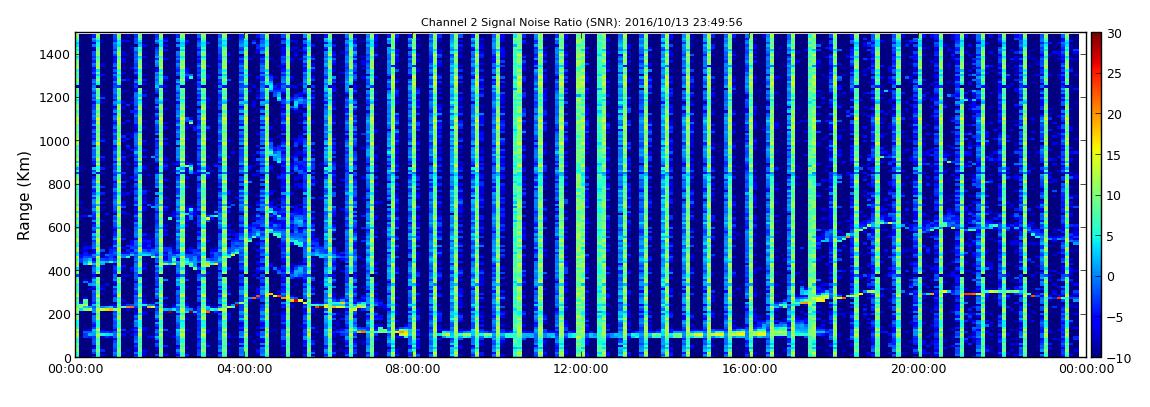This screenshot has width=1150, height=407.
Task: Click the 200 range tick label
Action: click(59, 314)
